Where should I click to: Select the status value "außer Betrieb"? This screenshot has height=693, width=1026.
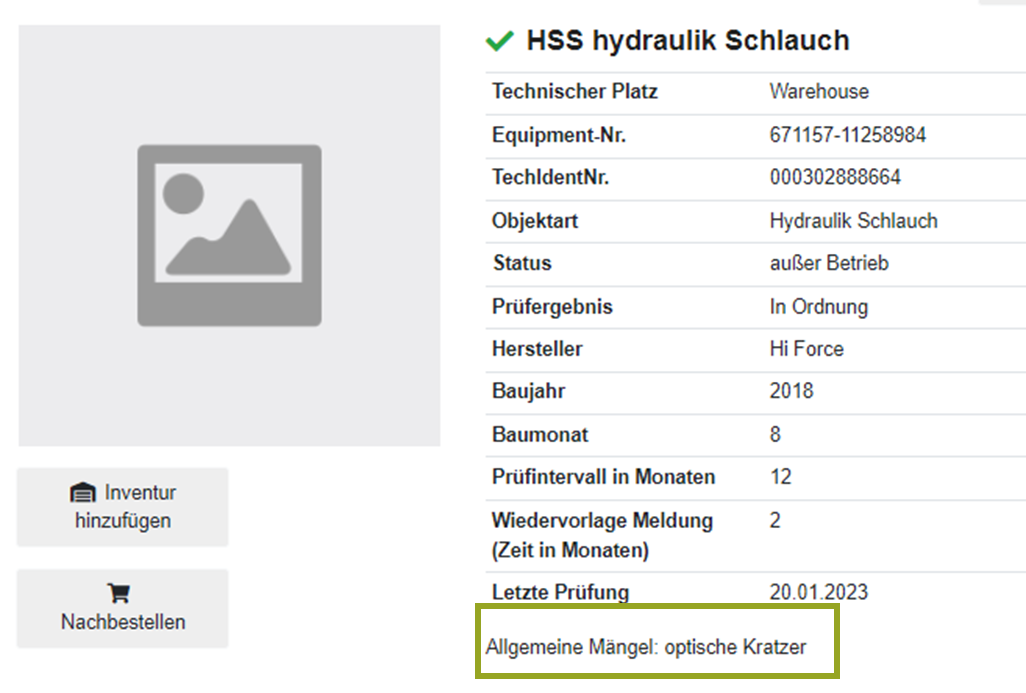pyautogui.click(x=829, y=264)
